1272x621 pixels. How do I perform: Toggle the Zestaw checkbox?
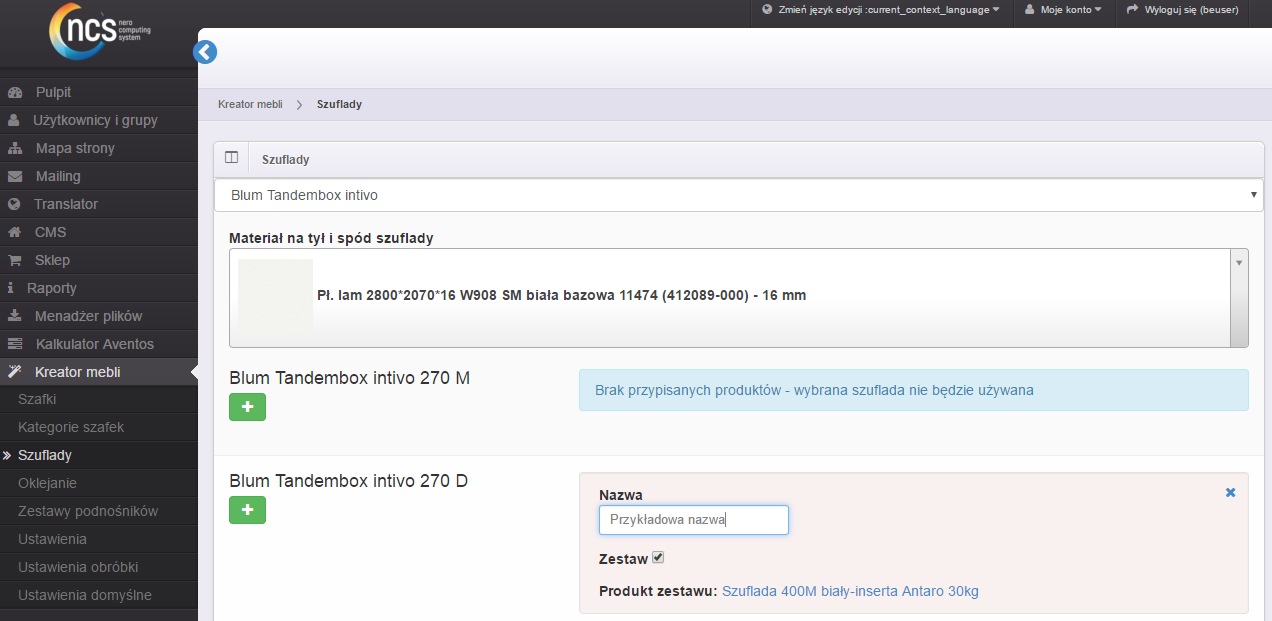pyautogui.click(x=658, y=558)
